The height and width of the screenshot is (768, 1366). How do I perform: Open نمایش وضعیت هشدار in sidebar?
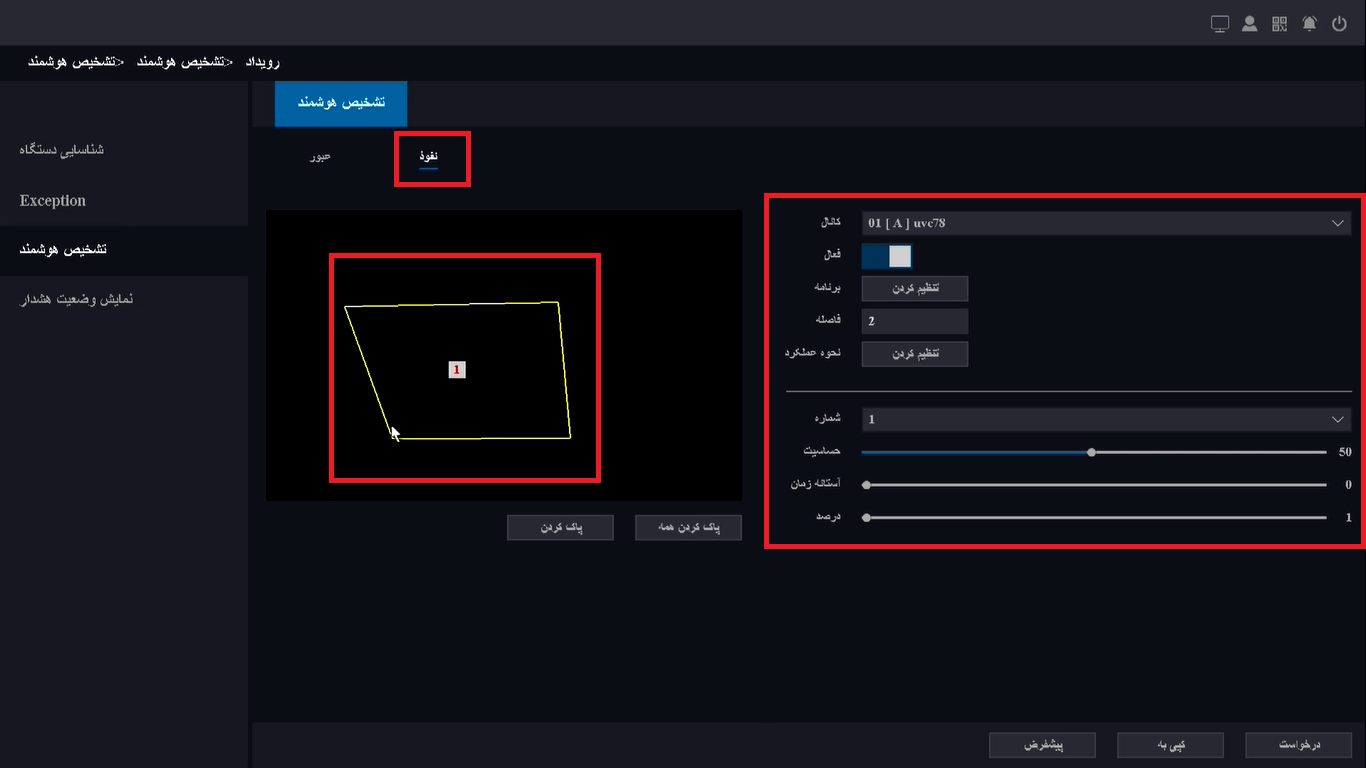coord(76,300)
